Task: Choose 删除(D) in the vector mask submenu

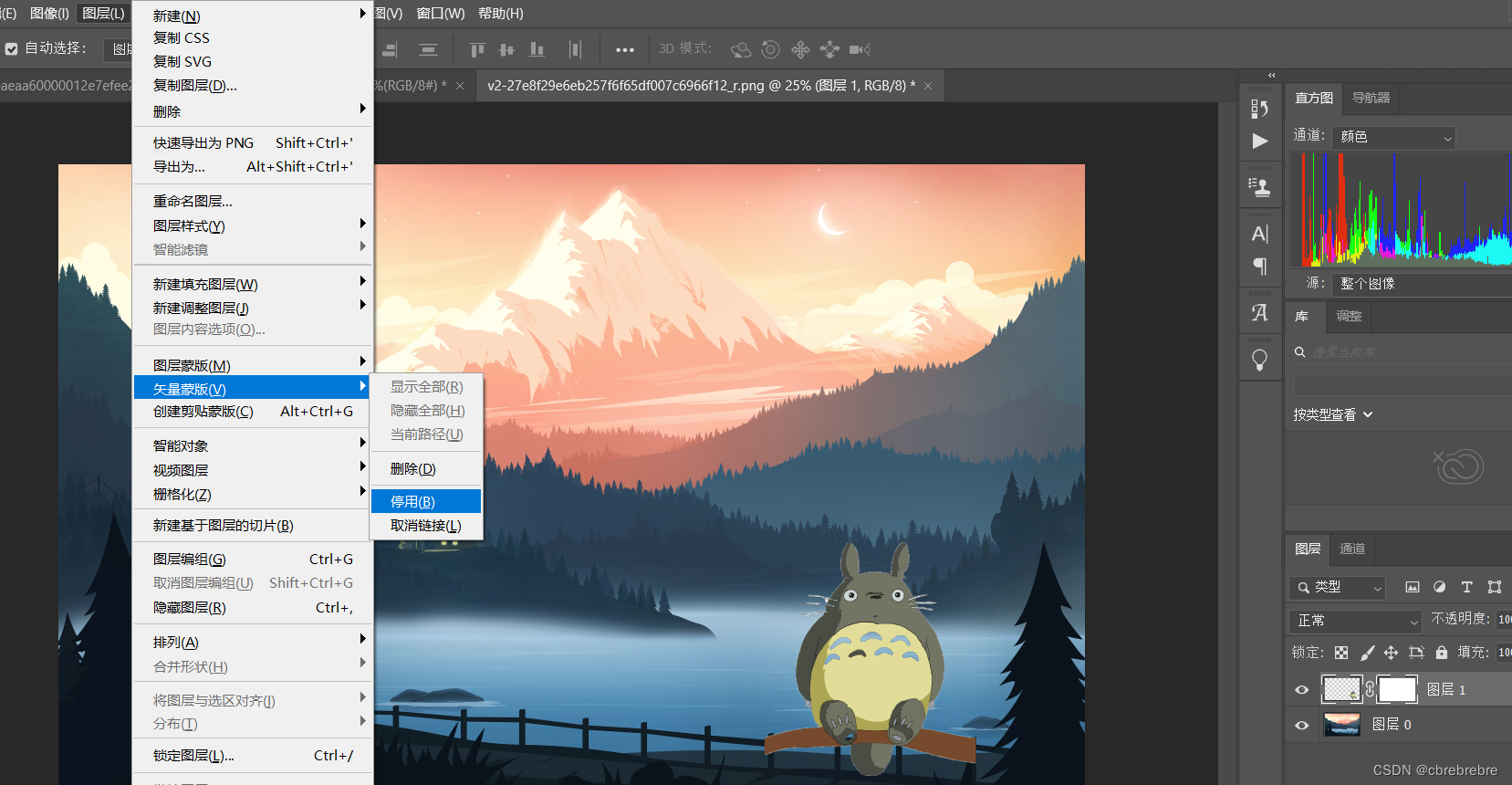Action: point(426,468)
